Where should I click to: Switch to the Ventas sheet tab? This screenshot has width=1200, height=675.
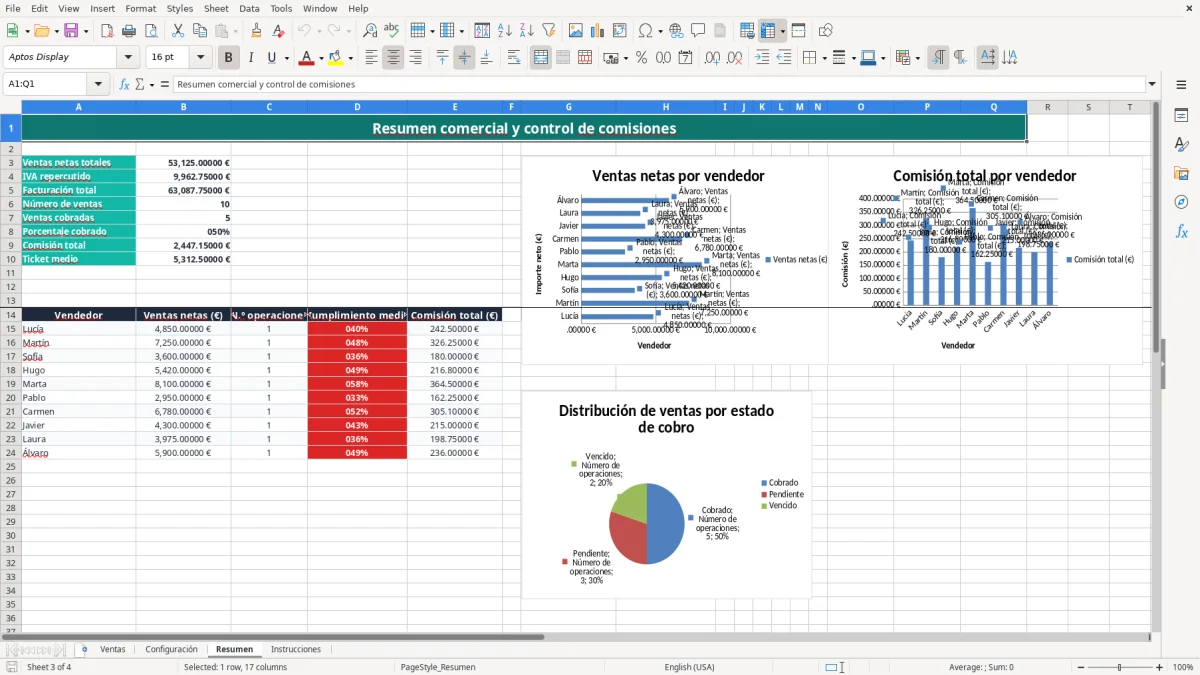tap(113, 649)
